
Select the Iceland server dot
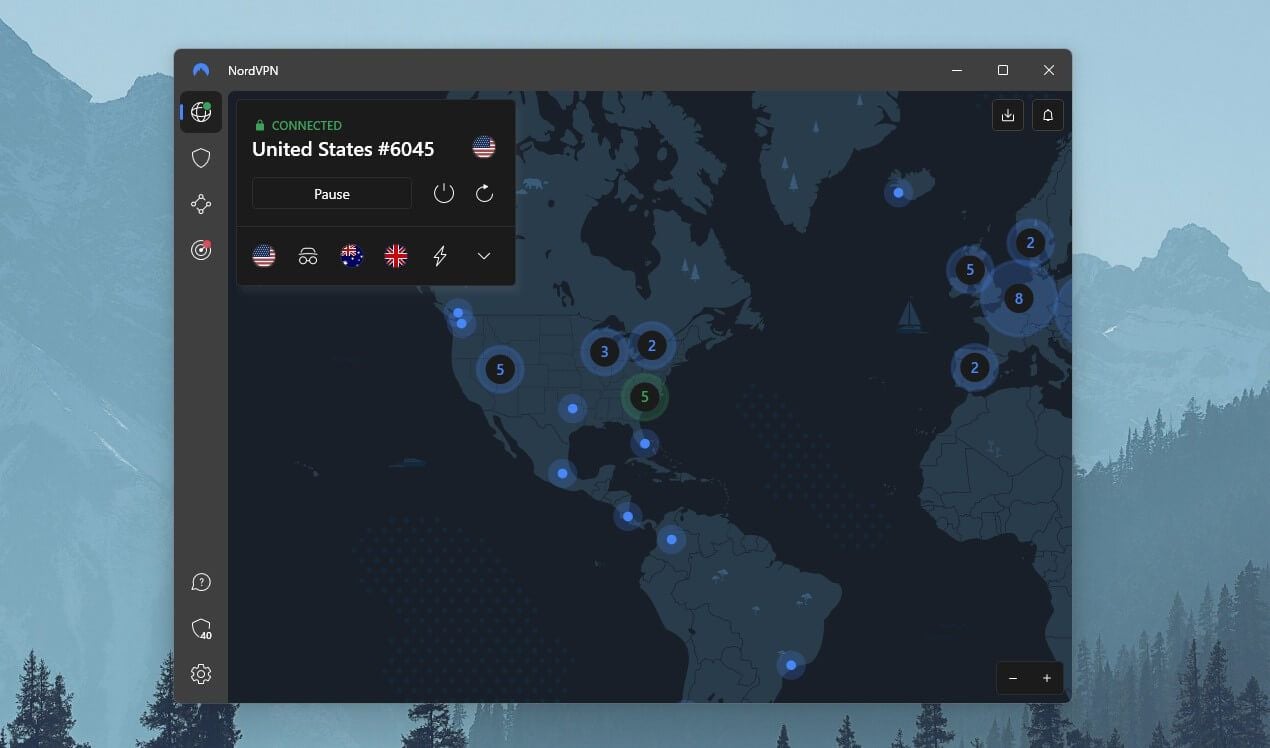898,193
